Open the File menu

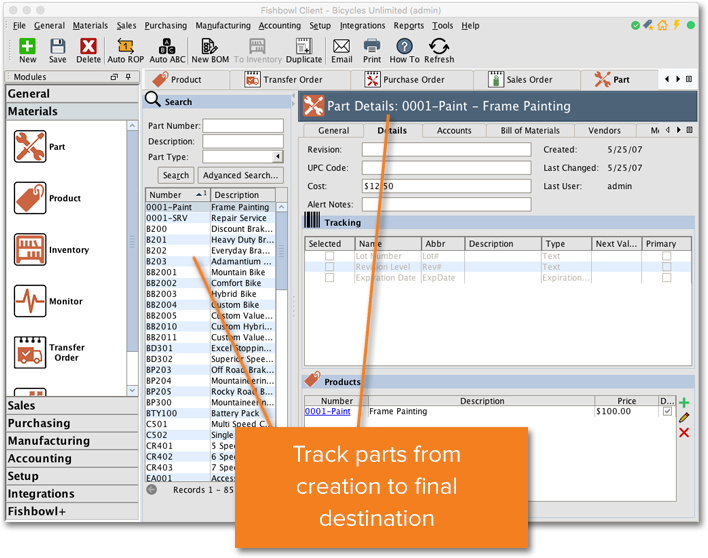pos(19,25)
